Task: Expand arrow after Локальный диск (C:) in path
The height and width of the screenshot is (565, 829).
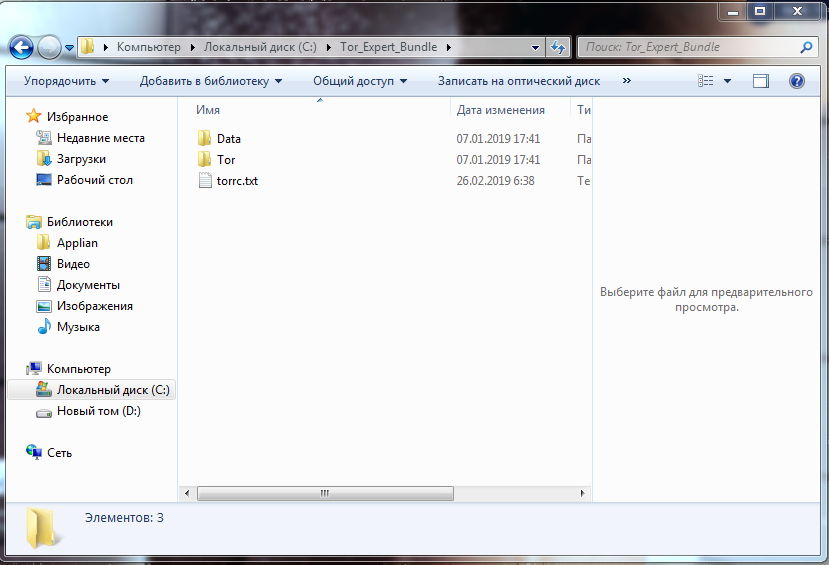Action: click(x=329, y=48)
